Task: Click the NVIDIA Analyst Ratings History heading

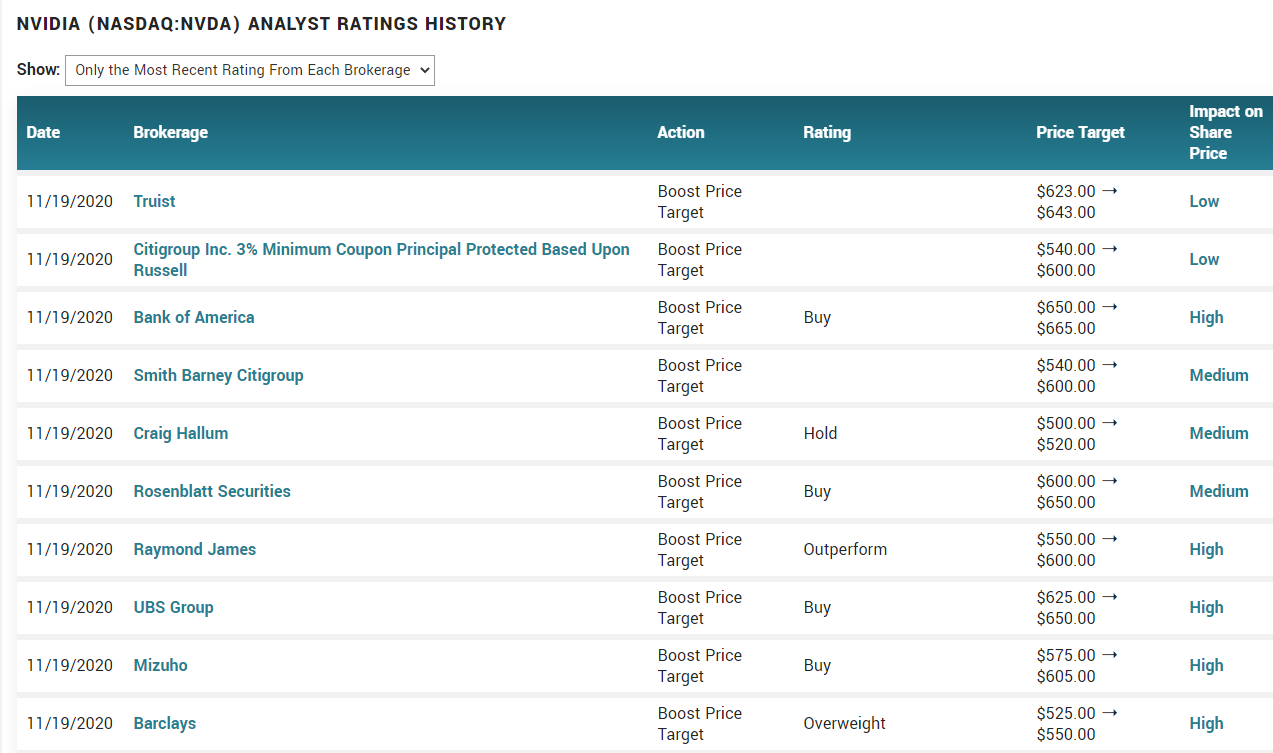Action: point(261,23)
